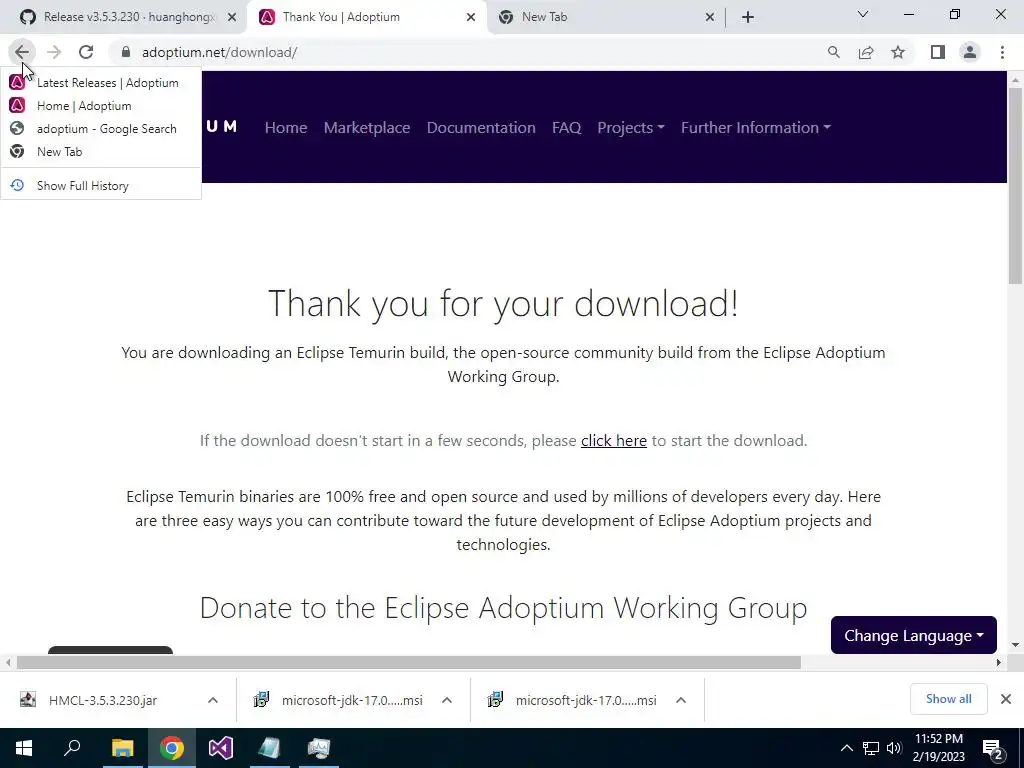Show all downloads
The height and width of the screenshot is (768, 1024).
[948, 699]
